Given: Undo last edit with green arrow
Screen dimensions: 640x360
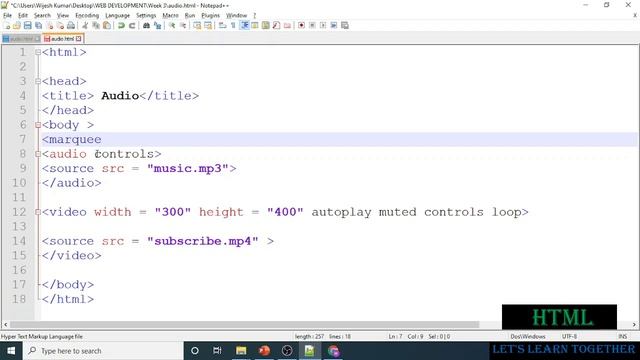Looking at the screenshot, I should pos(121,25).
